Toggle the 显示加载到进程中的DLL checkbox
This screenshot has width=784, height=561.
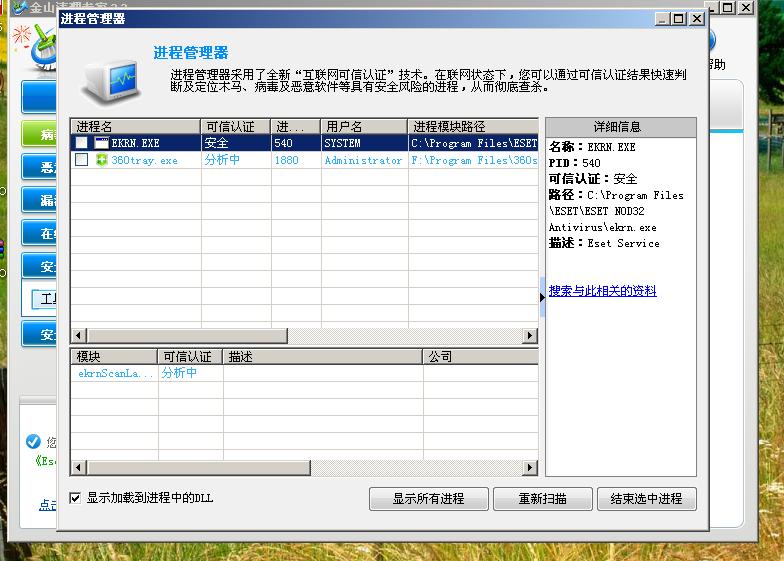click(75, 498)
